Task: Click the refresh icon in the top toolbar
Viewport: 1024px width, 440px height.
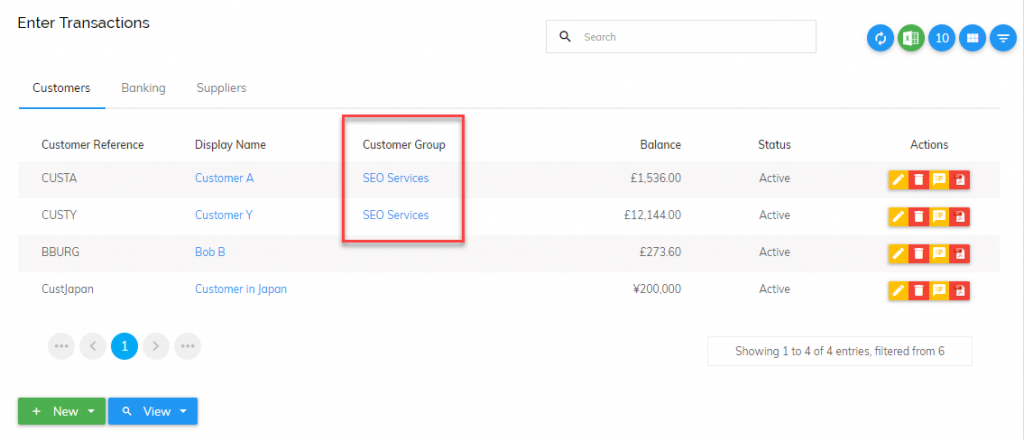Action: point(880,38)
